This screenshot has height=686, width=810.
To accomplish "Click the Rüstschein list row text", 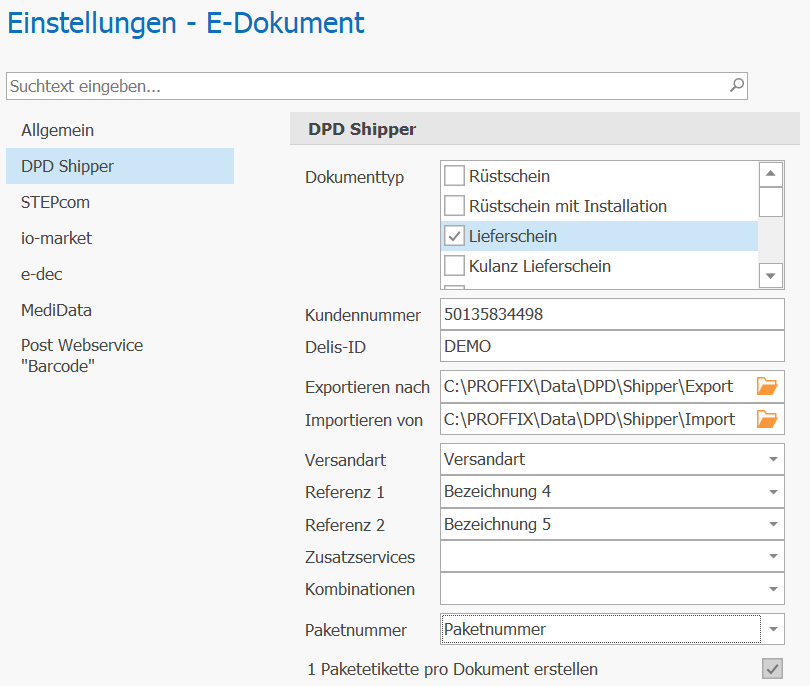I will (509, 176).
